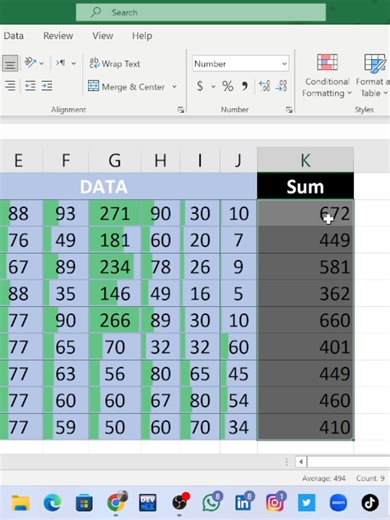
Task: Select column J header
Action: click(238, 160)
